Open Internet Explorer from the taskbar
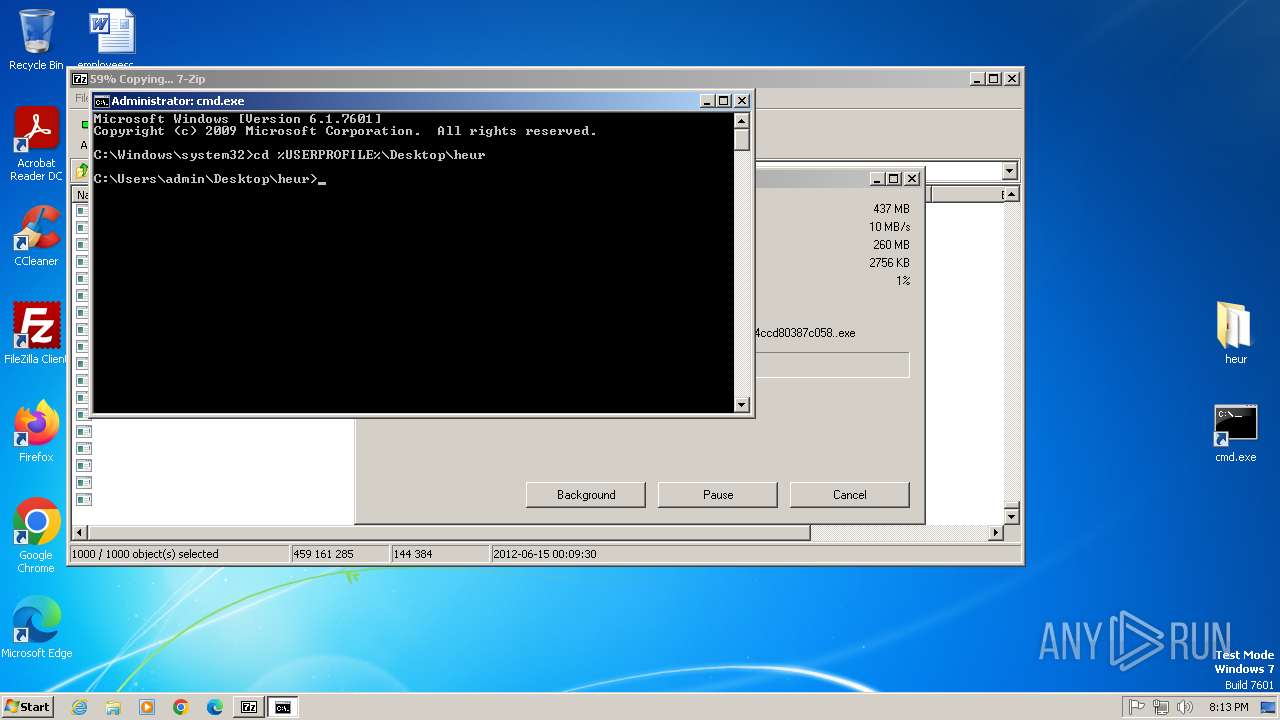Screen dimensions: 1280x720 point(80,707)
